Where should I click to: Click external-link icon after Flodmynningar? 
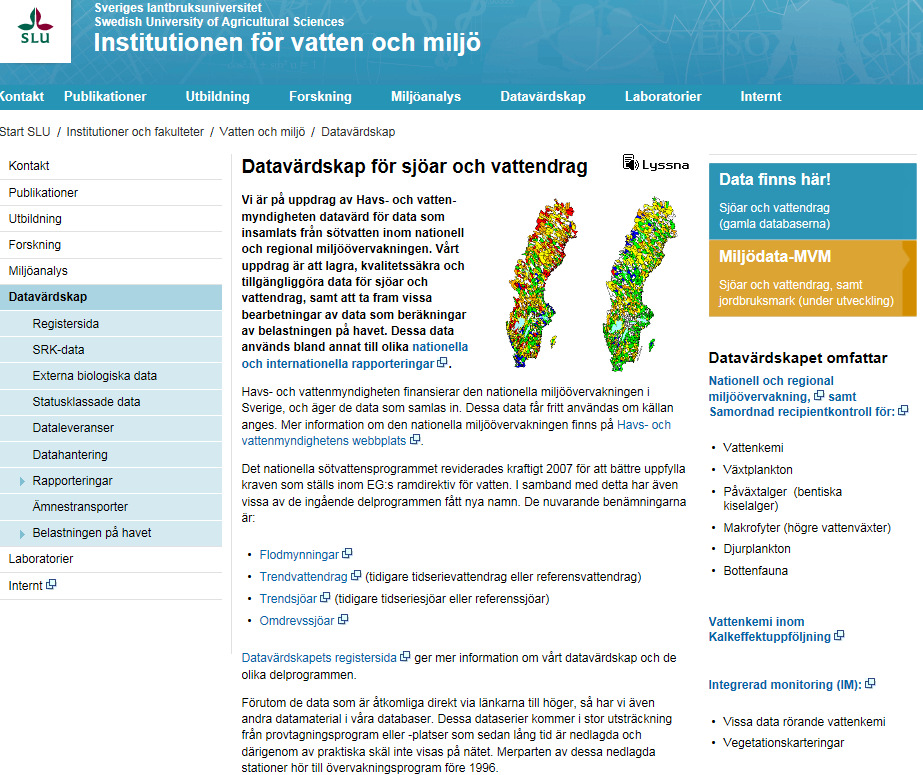(347, 553)
